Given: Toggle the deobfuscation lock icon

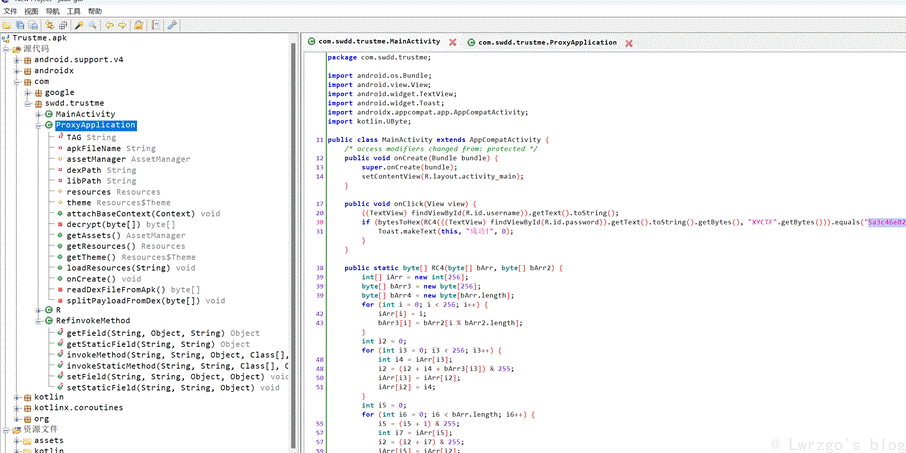Looking at the screenshot, I should click(139, 25).
